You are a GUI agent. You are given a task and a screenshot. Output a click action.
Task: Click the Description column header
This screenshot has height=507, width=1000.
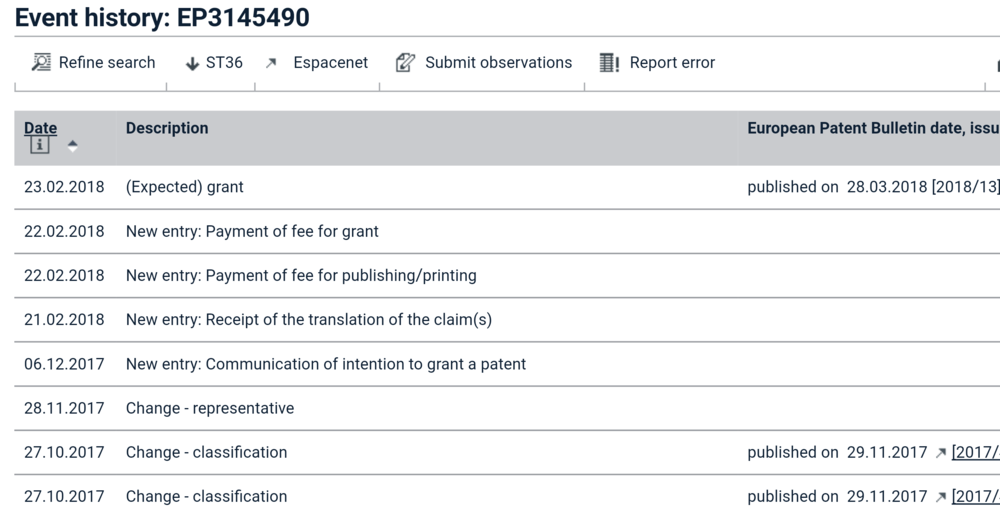(167, 128)
